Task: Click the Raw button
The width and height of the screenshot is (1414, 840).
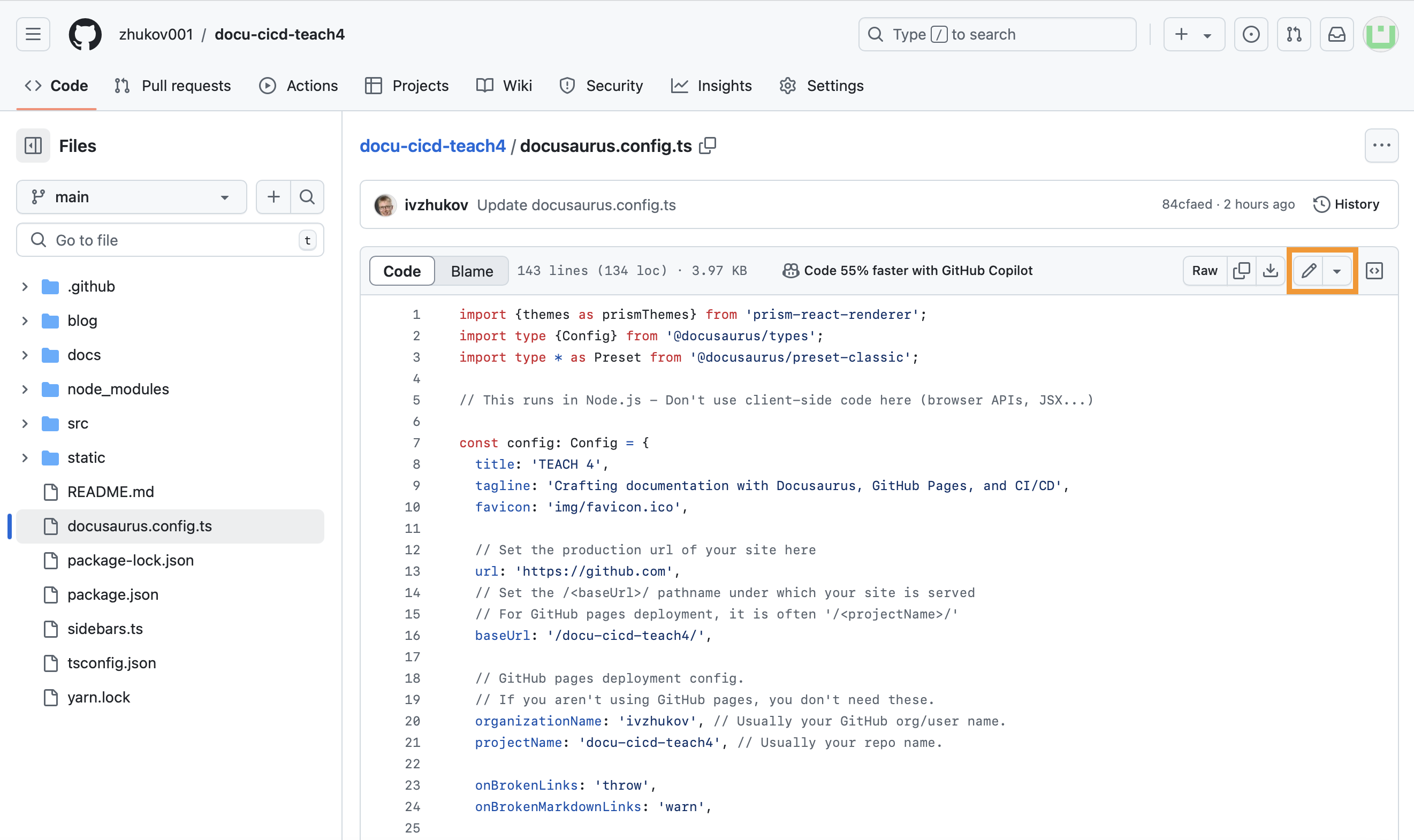Action: [1204, 271]
